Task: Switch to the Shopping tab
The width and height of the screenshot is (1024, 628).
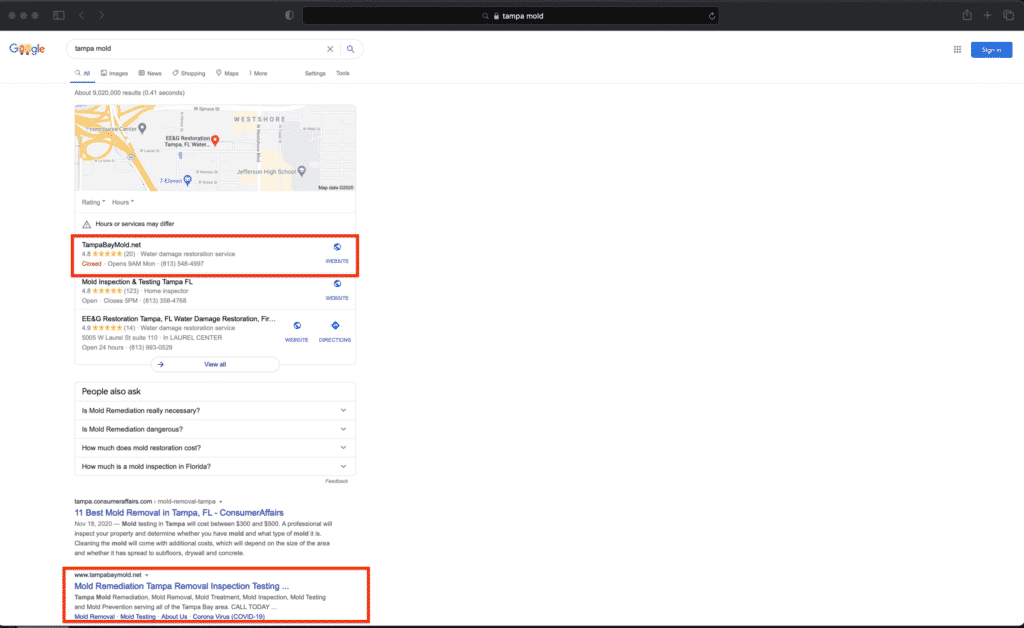Action: pyautogui.click(x=189, y=74)
